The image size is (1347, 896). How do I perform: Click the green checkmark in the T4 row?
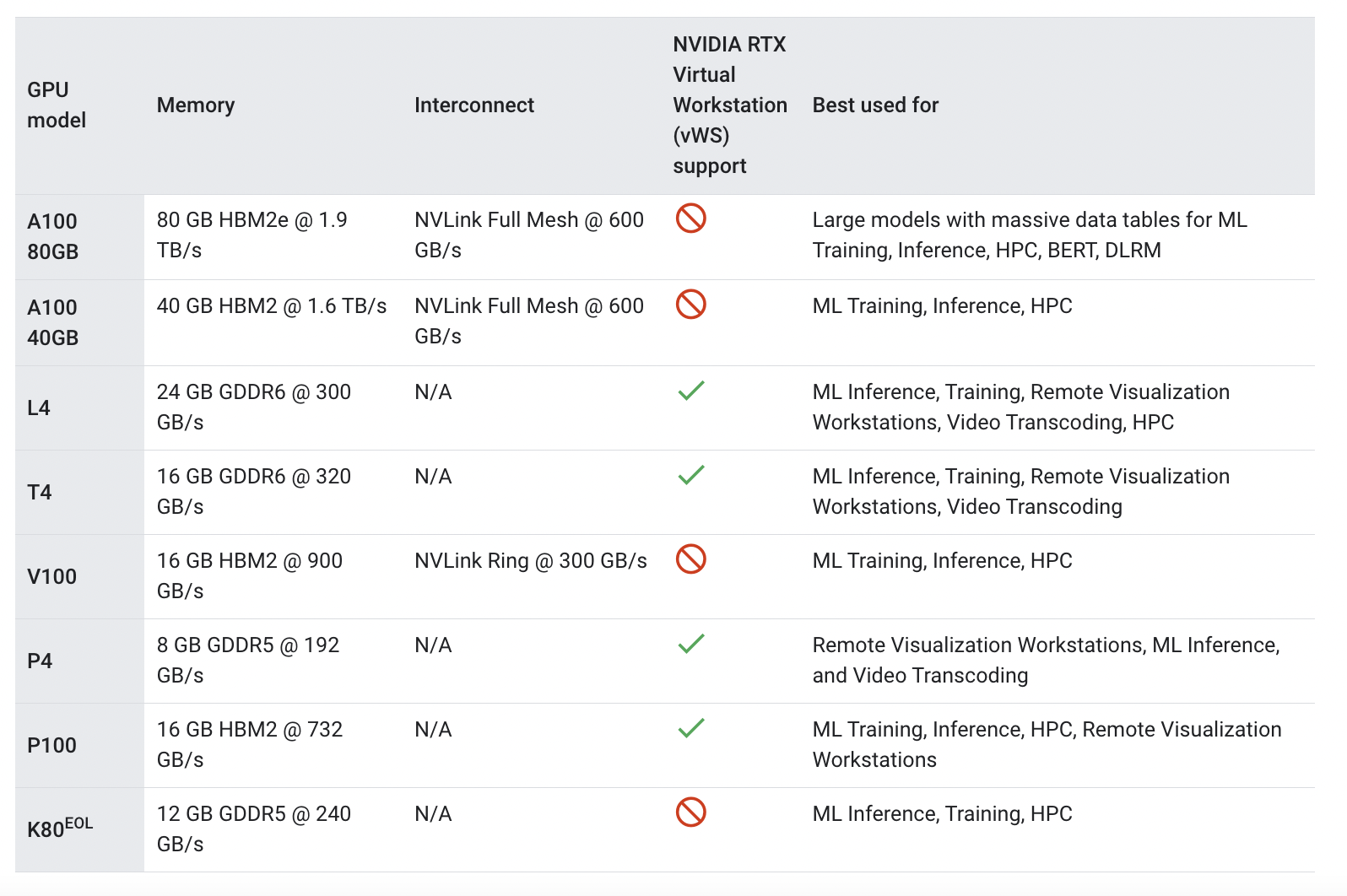point(690,475)
